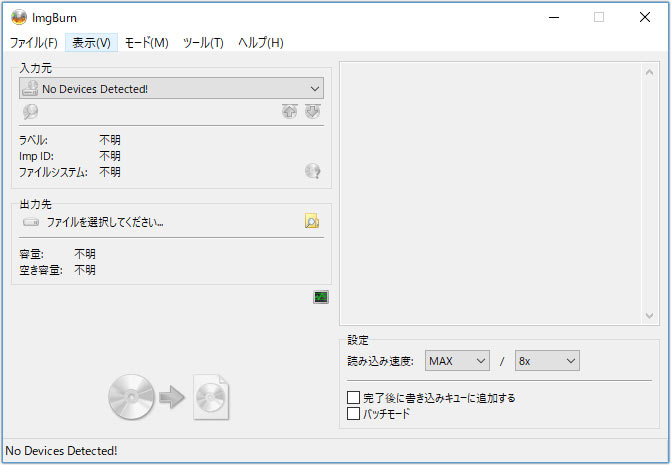Open the ファイル(F) menu
Viewport: 671px width, 465px height.
tap(33, 43)
